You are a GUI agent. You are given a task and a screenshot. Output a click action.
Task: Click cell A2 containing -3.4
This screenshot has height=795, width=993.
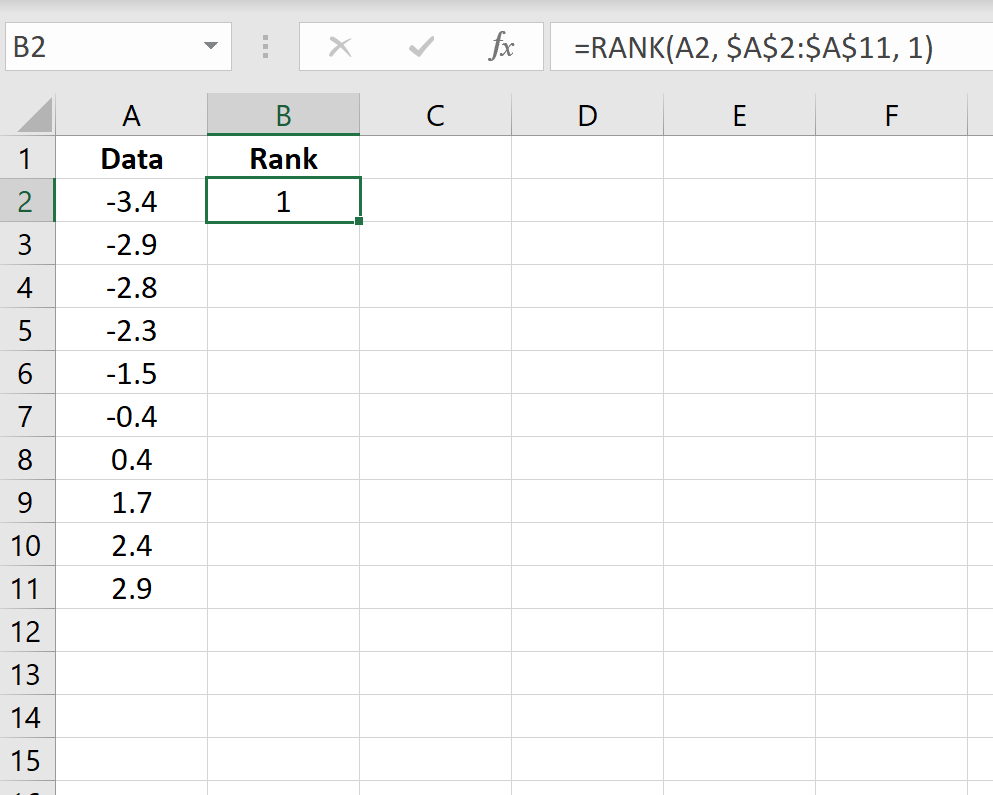click(x=131, y=201)
